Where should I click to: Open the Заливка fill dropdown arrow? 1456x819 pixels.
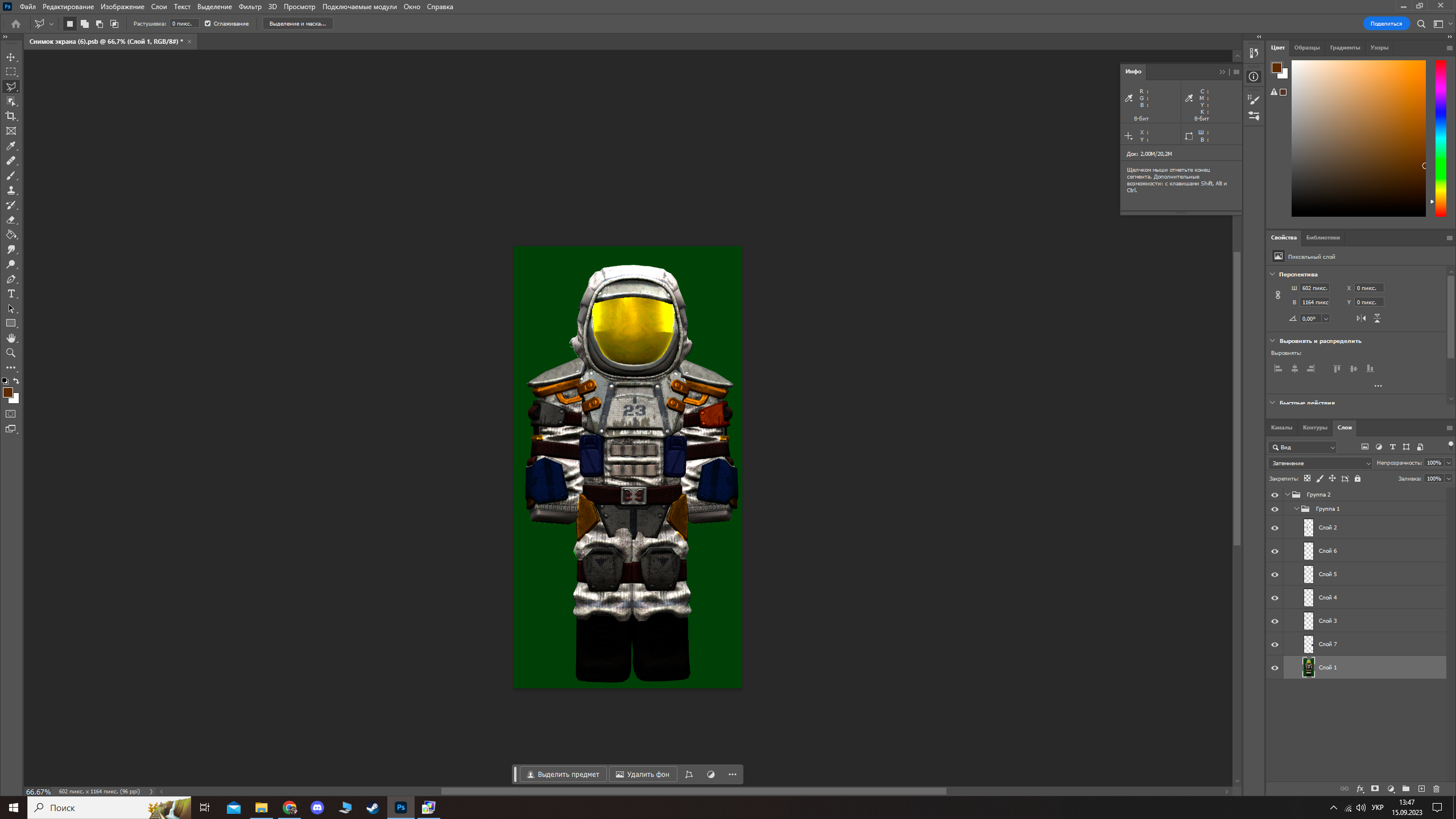click(1449, 479)
